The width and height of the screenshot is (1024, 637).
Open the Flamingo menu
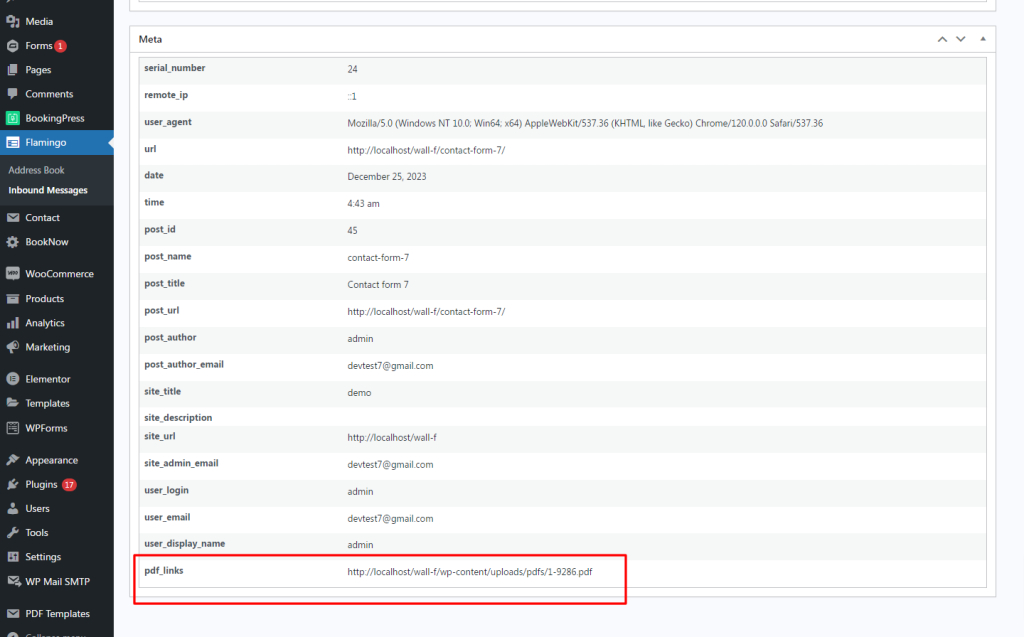[47, 142]
